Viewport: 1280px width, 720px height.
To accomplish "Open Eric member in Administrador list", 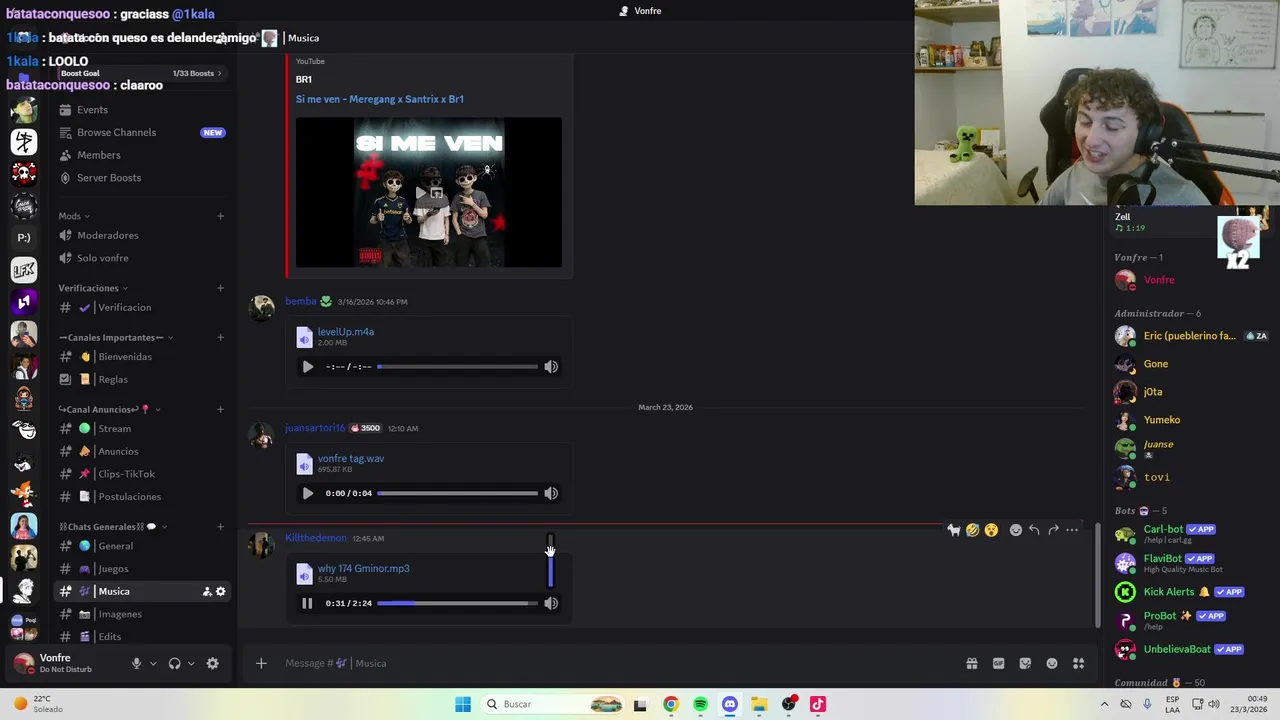I will [1191, 337].
